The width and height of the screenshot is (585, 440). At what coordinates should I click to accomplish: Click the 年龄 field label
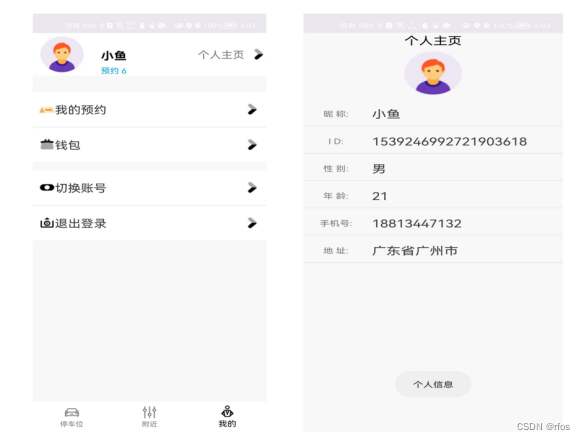point(336,196)
